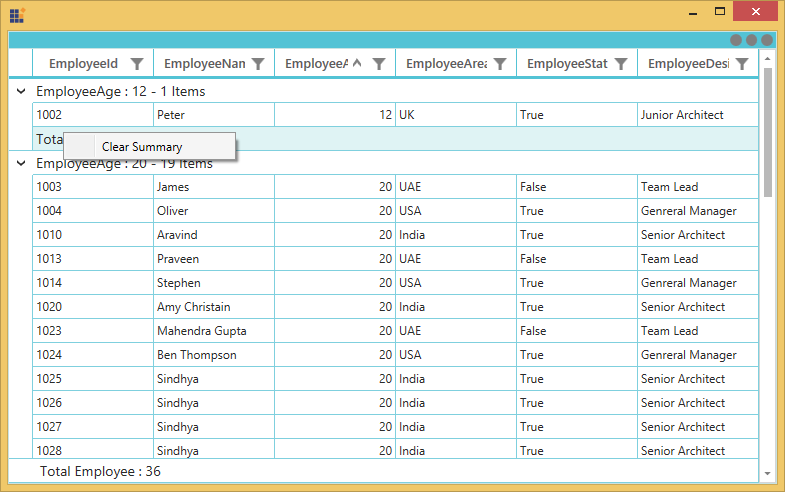Sort by EmployeeArea column header
Viewport: 785px width, 492px height.
pyautogui.click(x=447, y=64)
